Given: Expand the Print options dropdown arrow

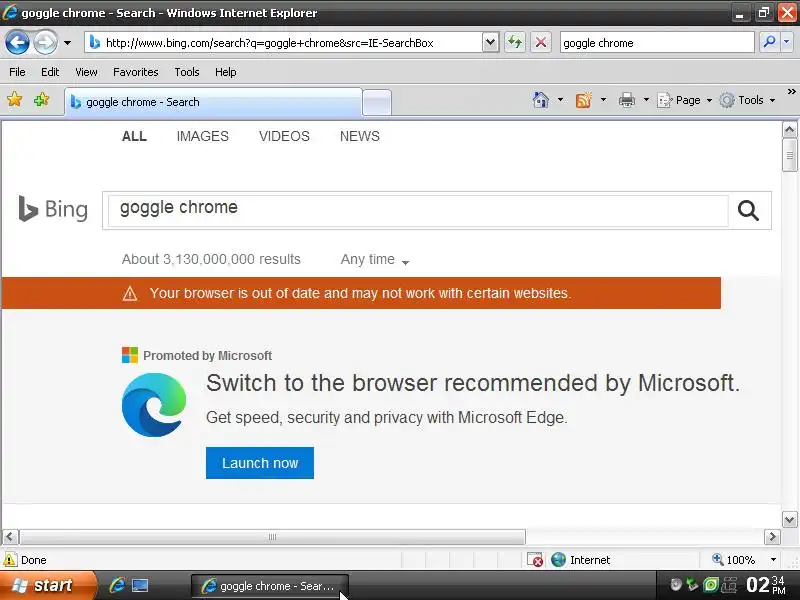Looking at the screenshot, I should tap(646, 100).
